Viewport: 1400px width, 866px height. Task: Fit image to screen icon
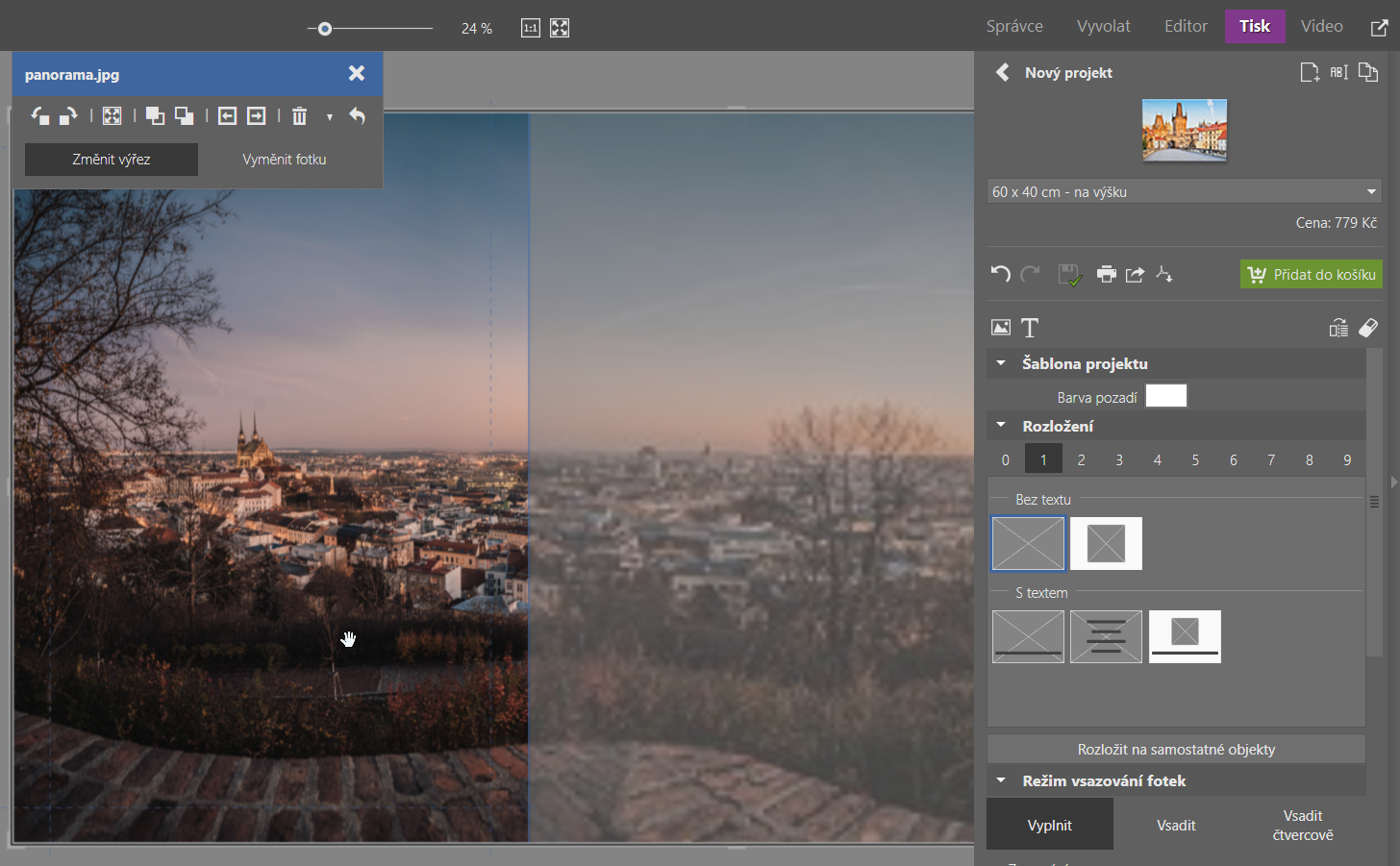(x=560, y=28)
